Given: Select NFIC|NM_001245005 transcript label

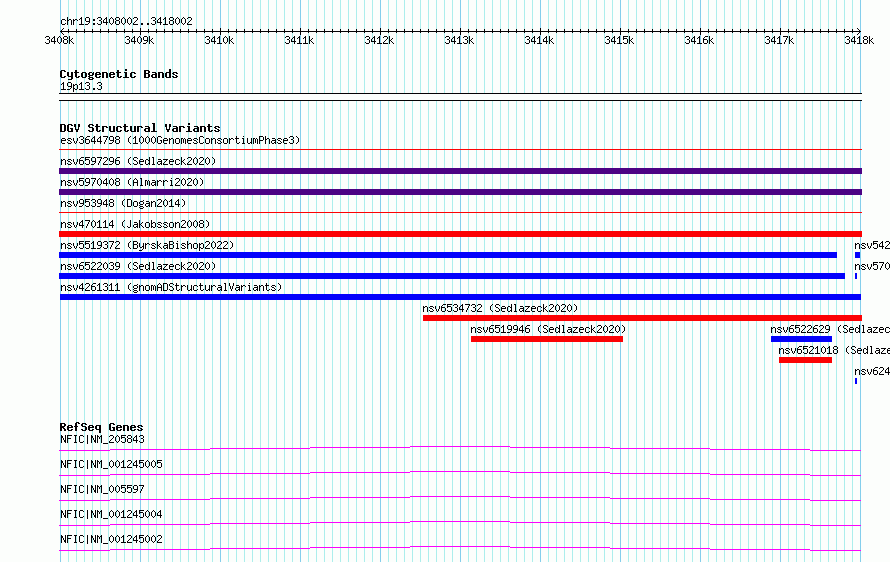Looking at the screenshot, I should tap(111, 464).
